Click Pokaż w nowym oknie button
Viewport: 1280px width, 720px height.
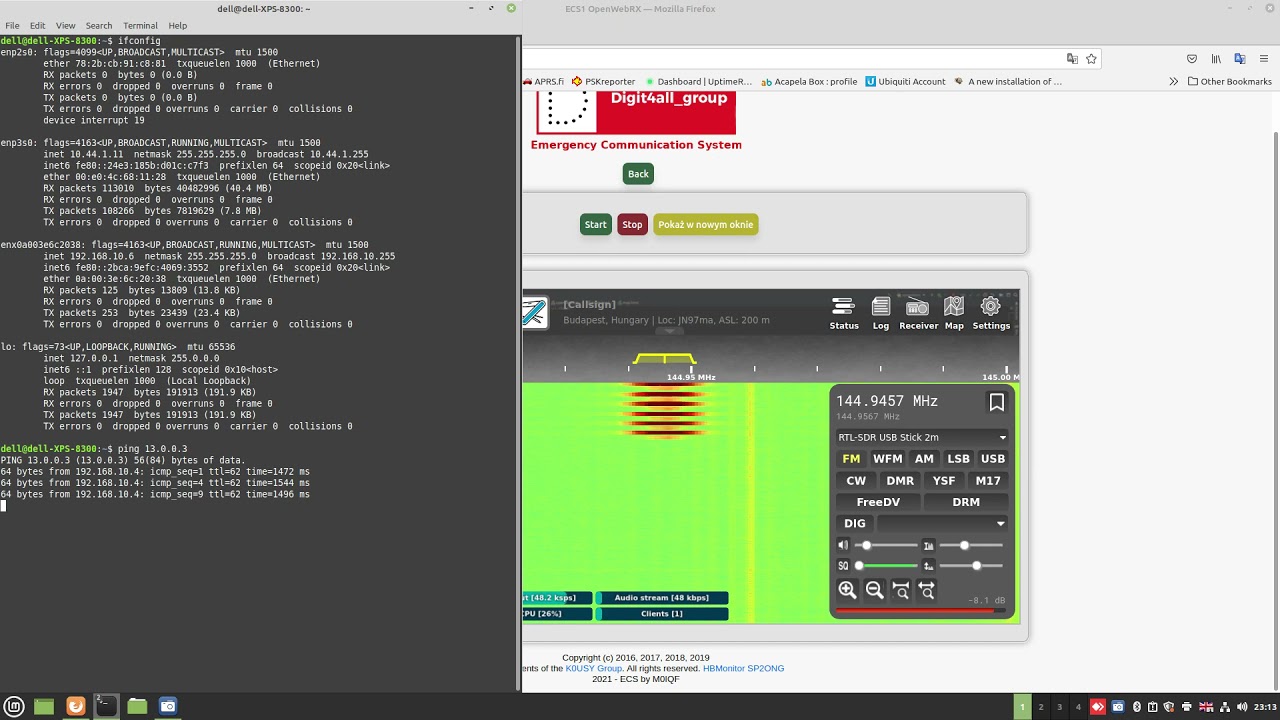(x=706, y=225)
